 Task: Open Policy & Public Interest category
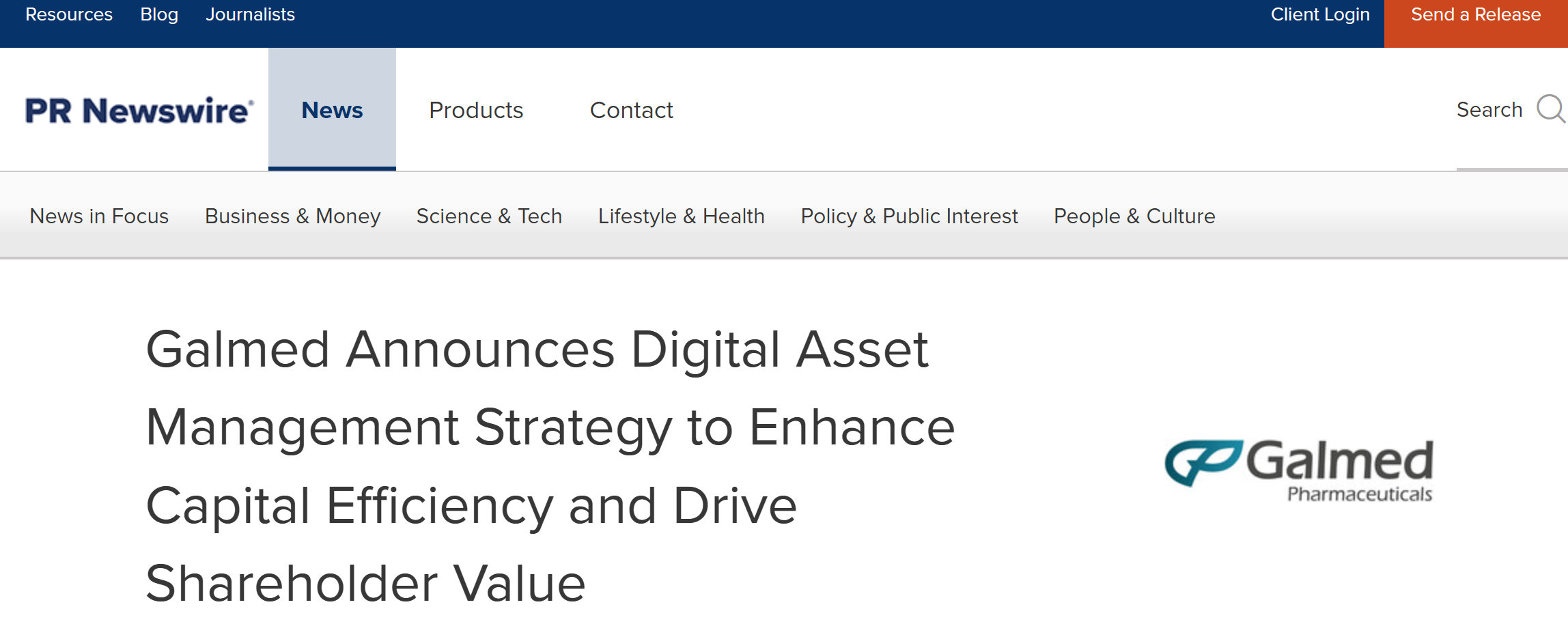pyautogui.click(x=909, y=216)
